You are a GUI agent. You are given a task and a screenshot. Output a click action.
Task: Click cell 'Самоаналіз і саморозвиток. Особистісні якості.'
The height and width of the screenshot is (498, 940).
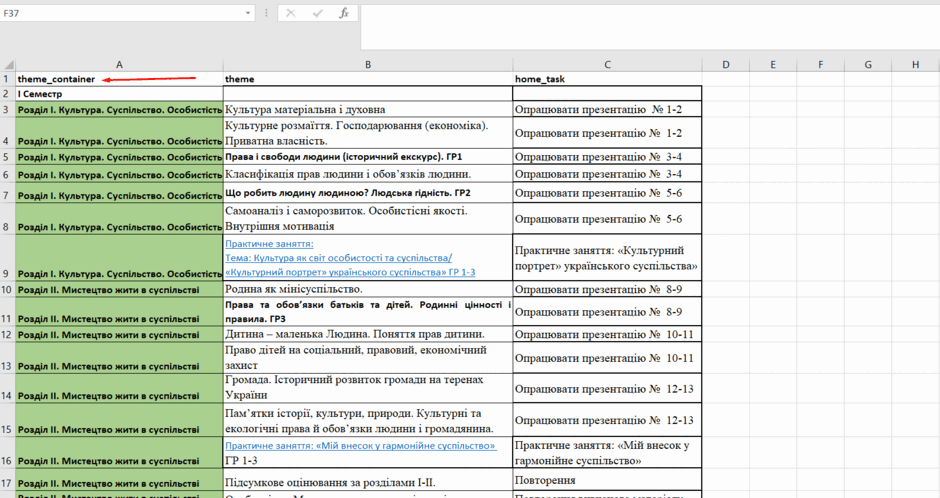point(367,218)
